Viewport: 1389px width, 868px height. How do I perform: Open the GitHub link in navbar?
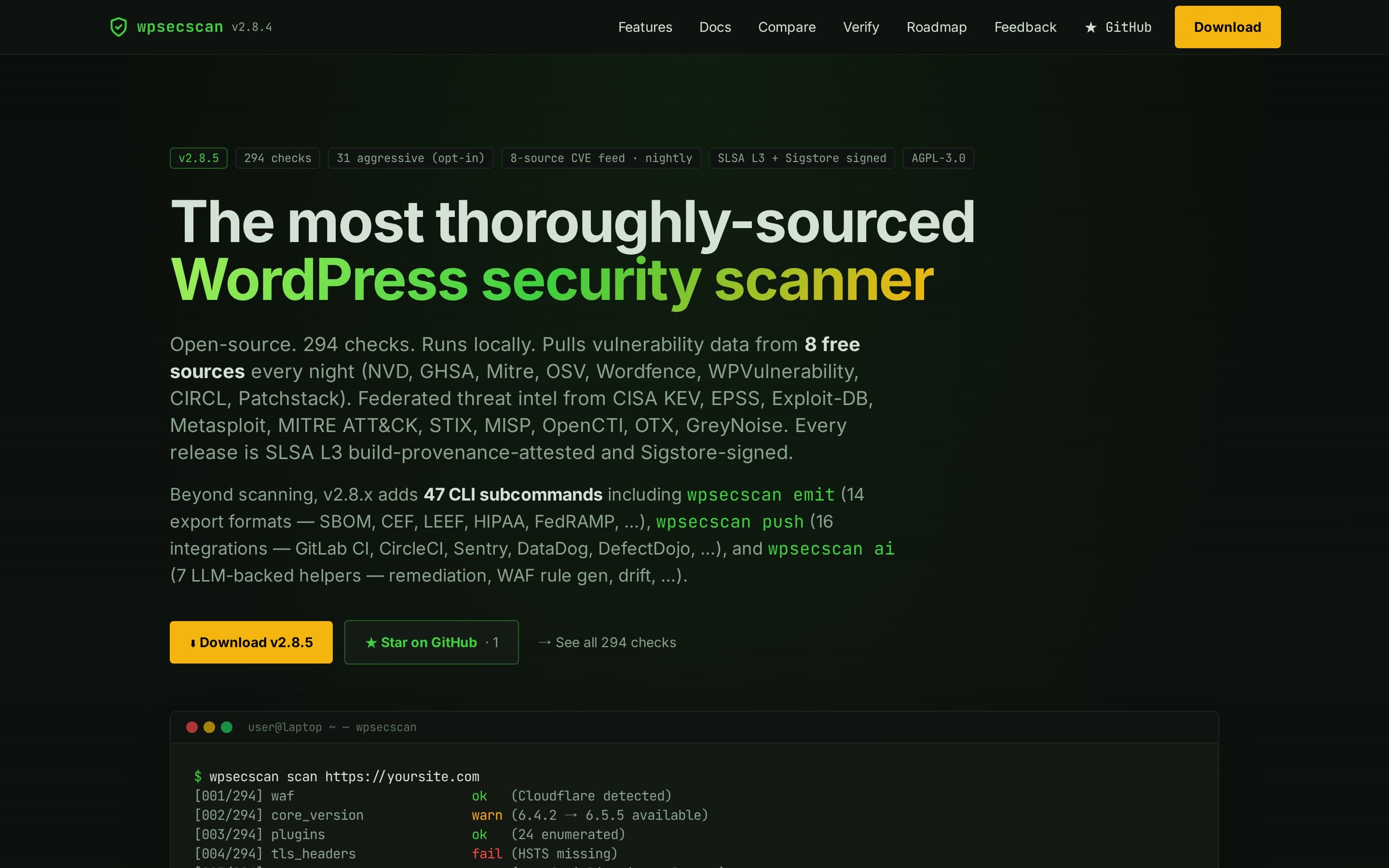pos(1118,27)
